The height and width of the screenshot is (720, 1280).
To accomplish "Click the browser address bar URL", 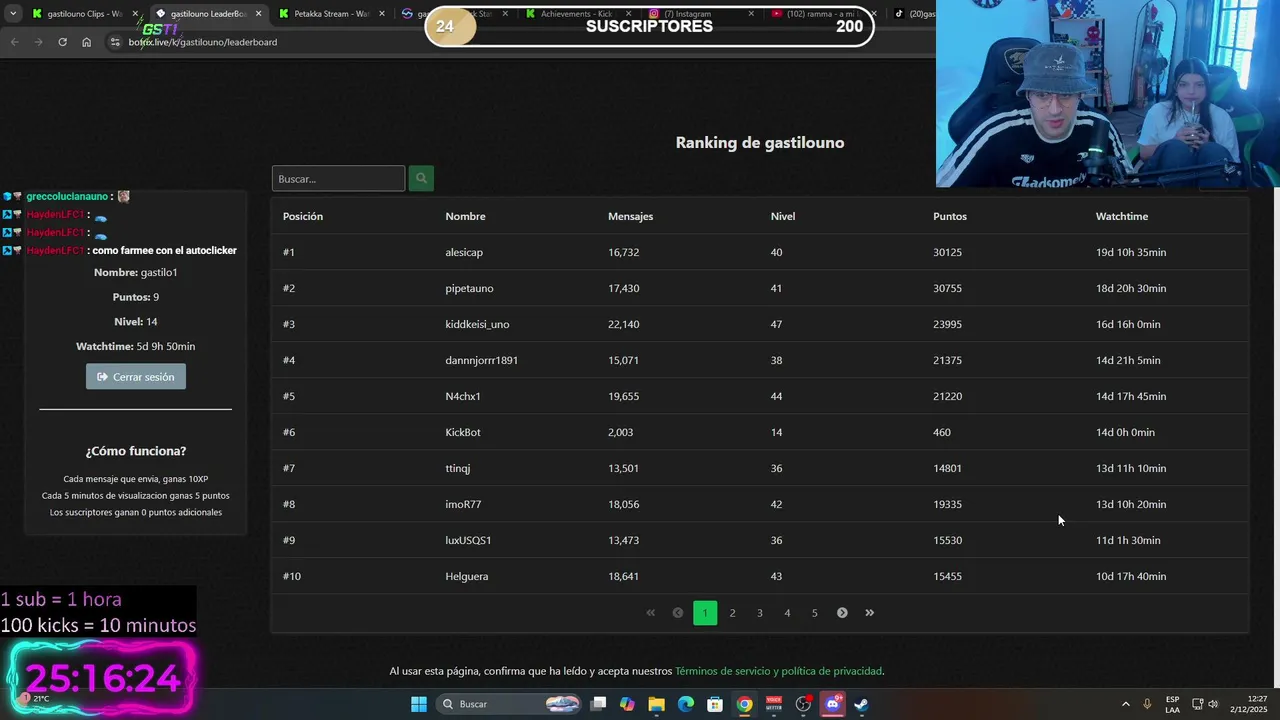I will pyautogui.click(x=203, y=42).
